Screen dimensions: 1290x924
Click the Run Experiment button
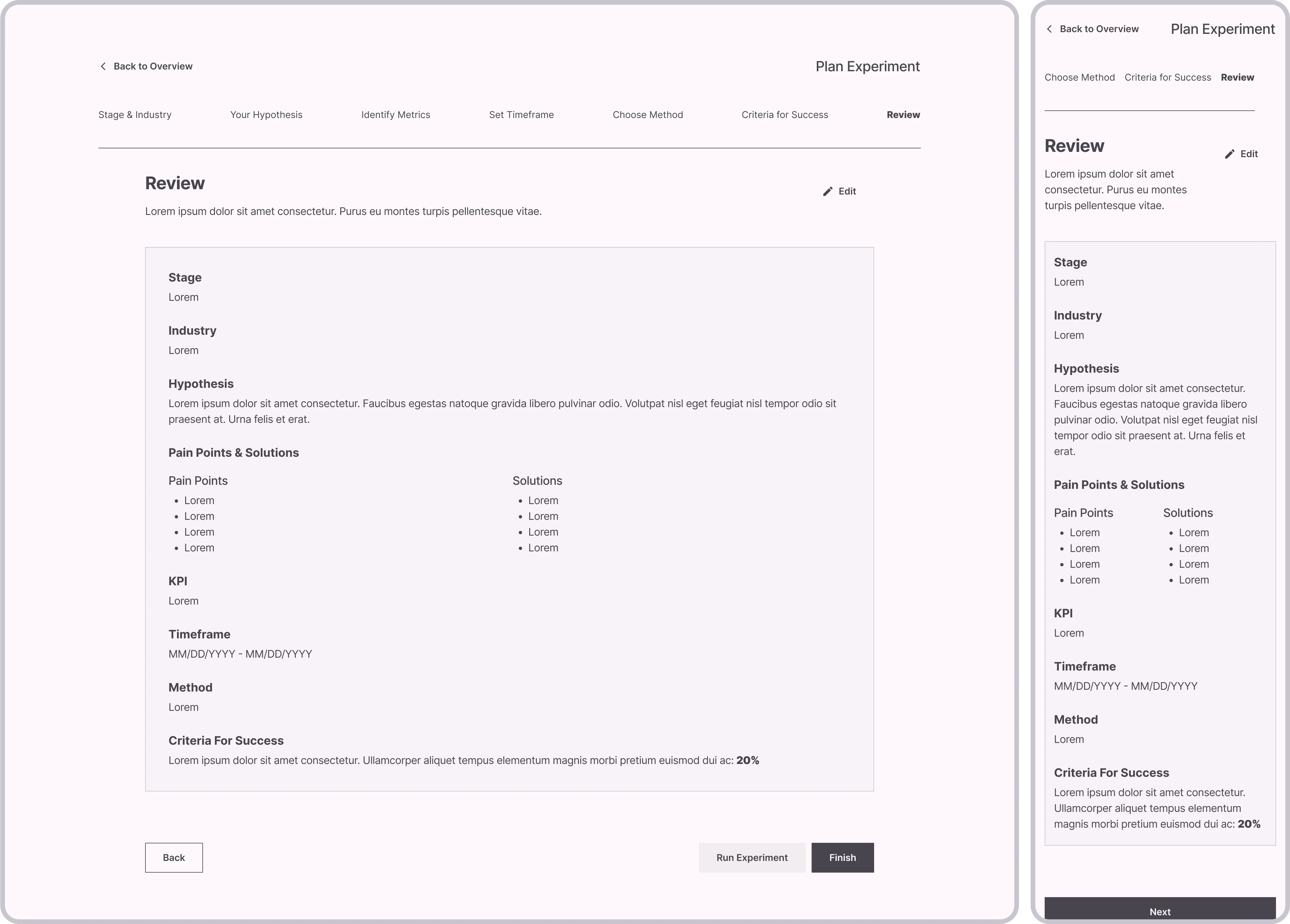[752, 857]
